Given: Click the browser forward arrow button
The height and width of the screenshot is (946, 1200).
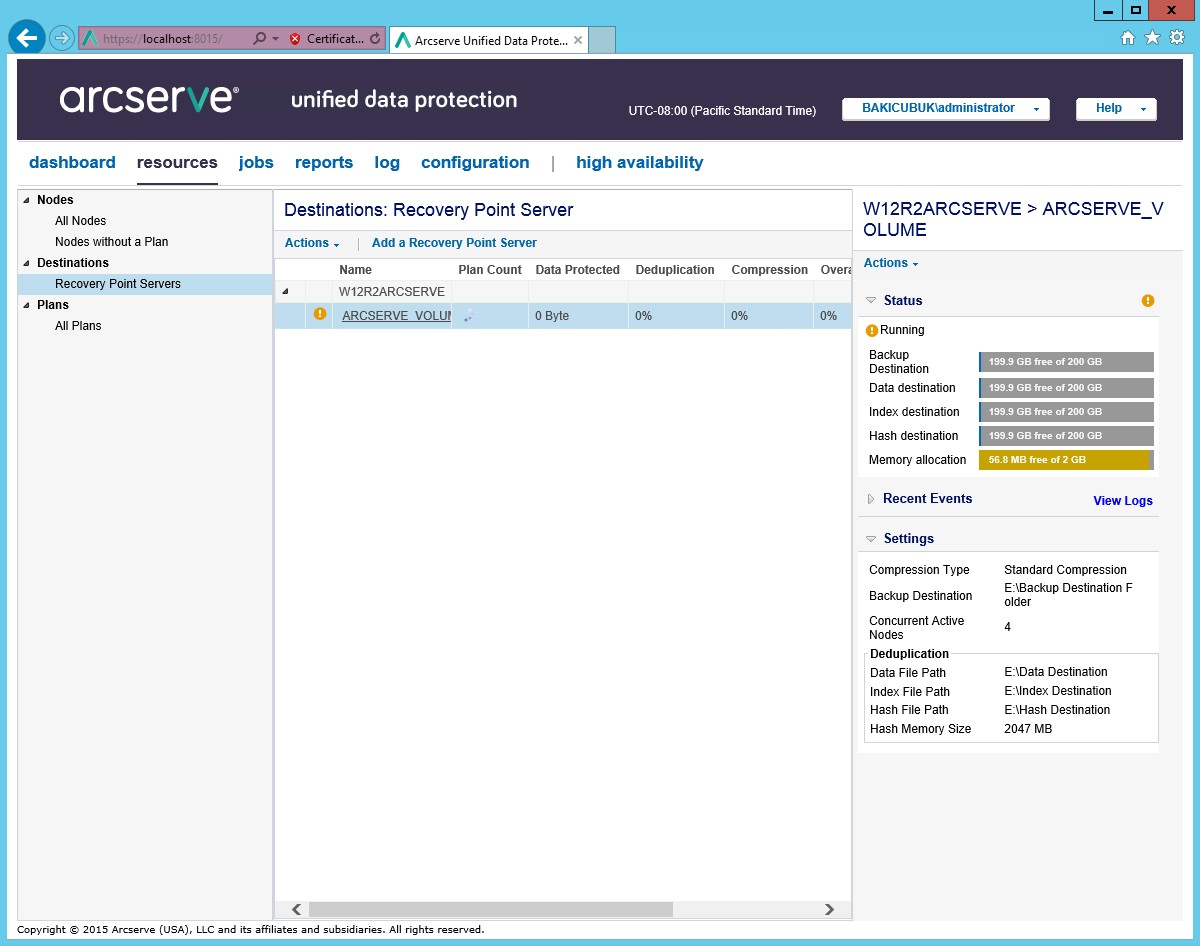Looking at the screenshot, I should pyautogui.click(x=62, y=38).
